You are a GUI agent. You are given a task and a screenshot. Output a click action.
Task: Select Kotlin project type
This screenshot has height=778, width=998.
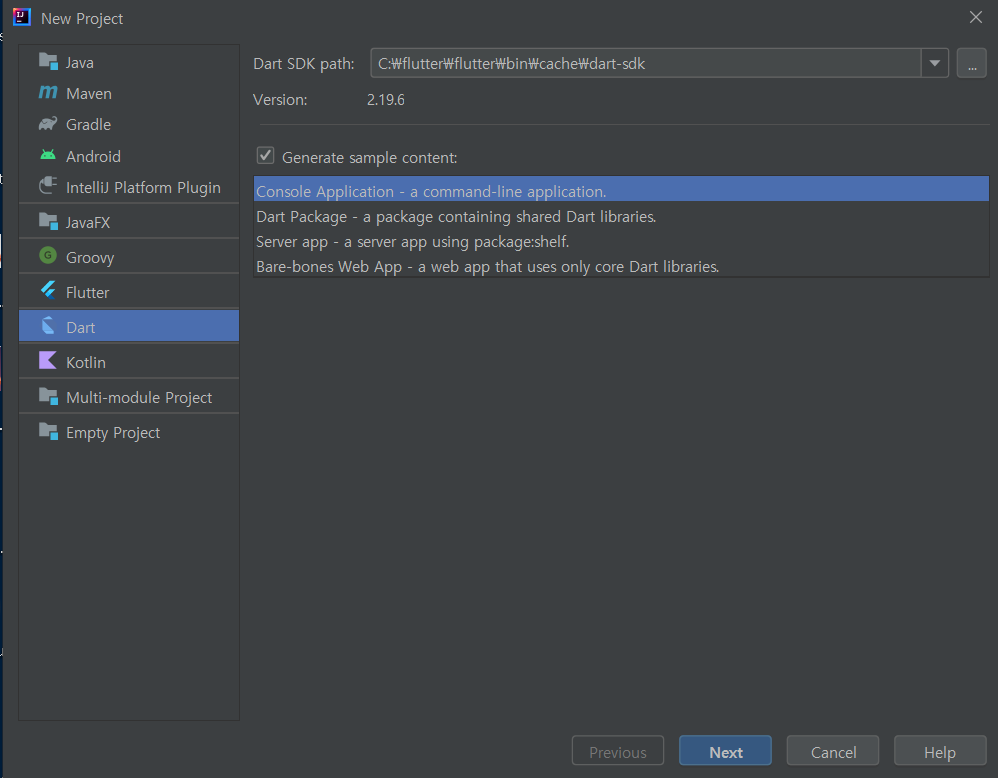pos(129,362)
